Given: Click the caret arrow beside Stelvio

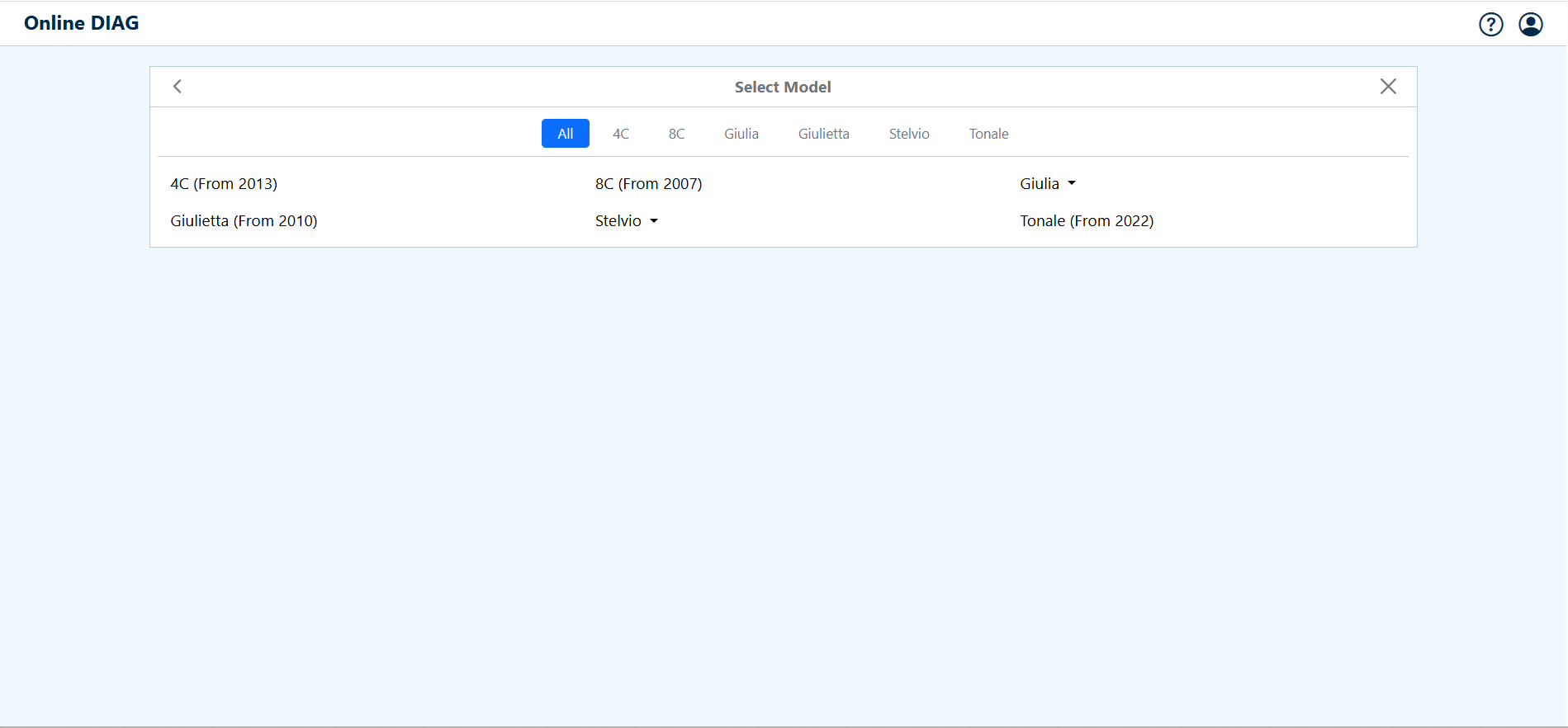Looking at the screenshot, I should point(654,221).
